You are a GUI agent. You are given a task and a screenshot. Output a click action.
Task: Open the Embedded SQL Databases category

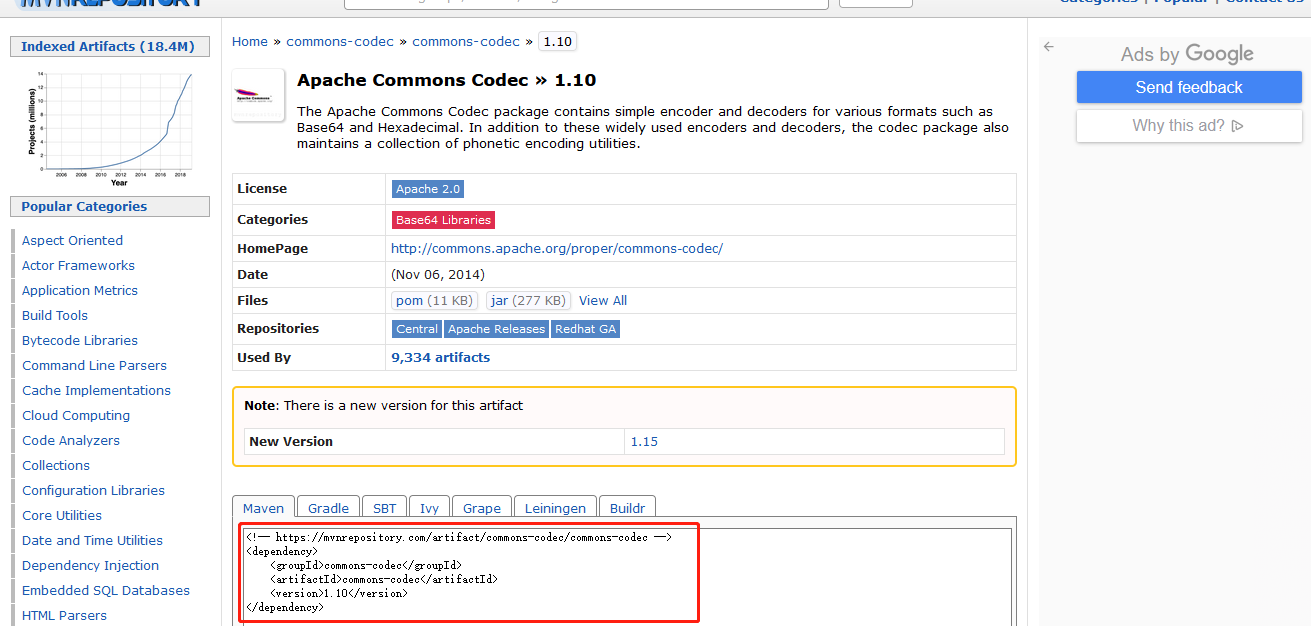click(x=106, y=590)
